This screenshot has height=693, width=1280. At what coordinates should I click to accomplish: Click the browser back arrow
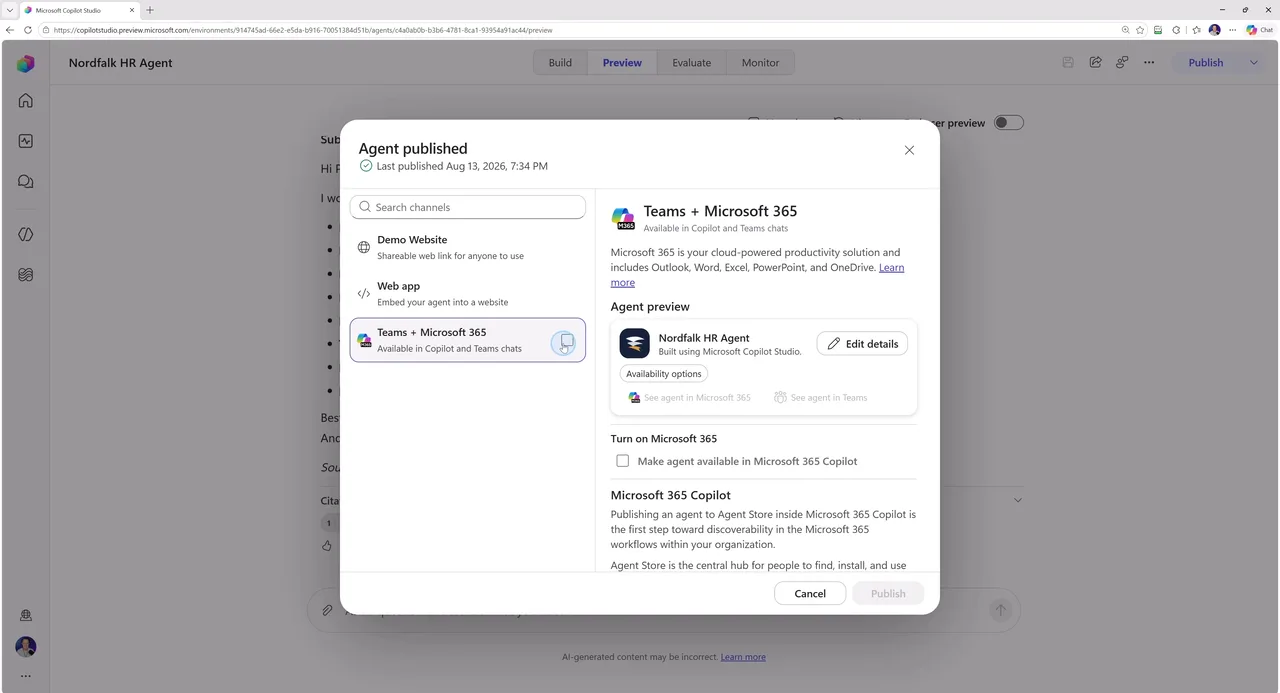tap(10, 30)
